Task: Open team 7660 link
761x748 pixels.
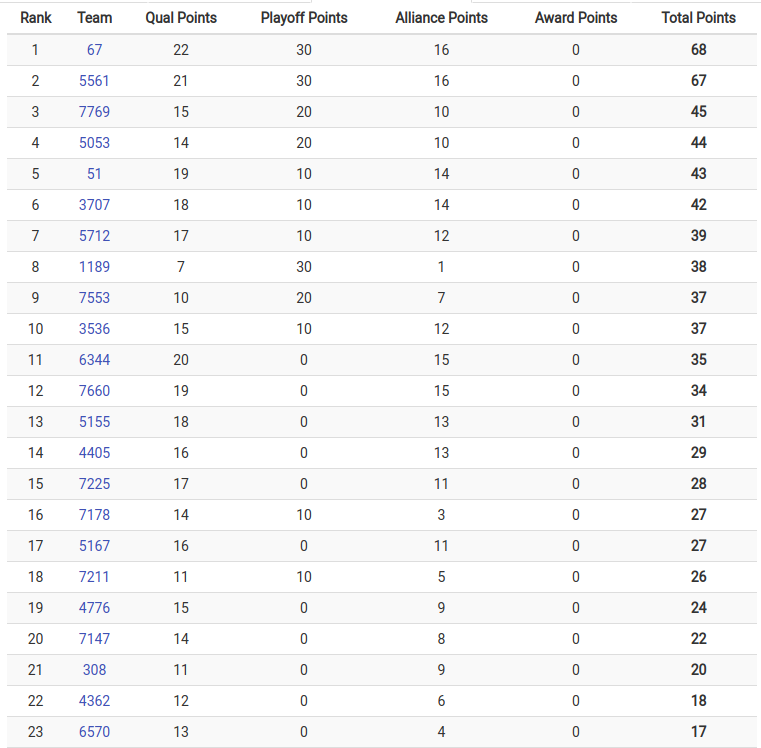Action: click(94, 391)
